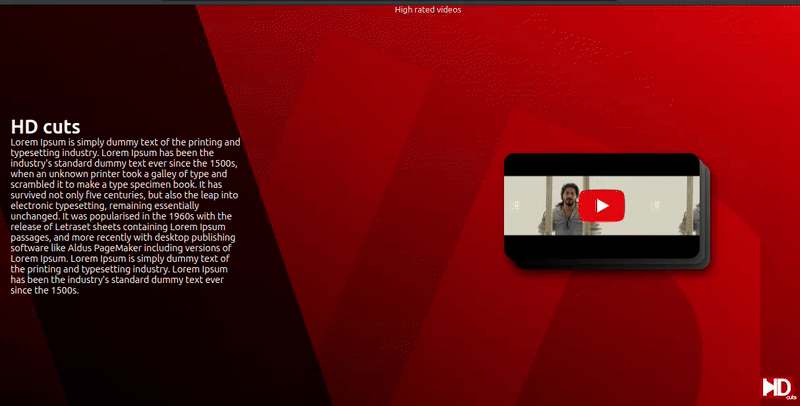Open the video thumbnail card showing the man

tap(602, 206)
